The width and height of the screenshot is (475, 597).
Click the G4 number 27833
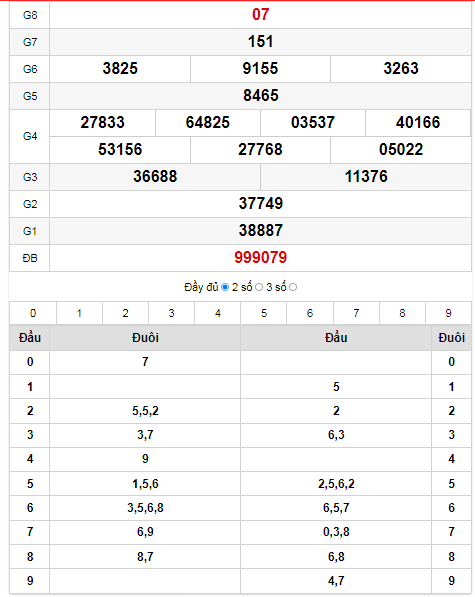[102, 123]
